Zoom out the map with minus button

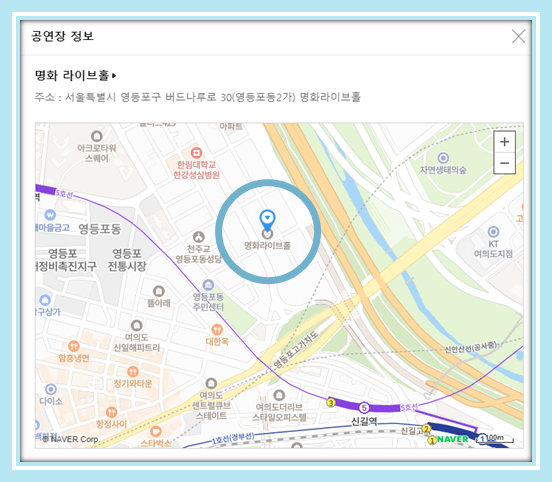click(504, 163)
